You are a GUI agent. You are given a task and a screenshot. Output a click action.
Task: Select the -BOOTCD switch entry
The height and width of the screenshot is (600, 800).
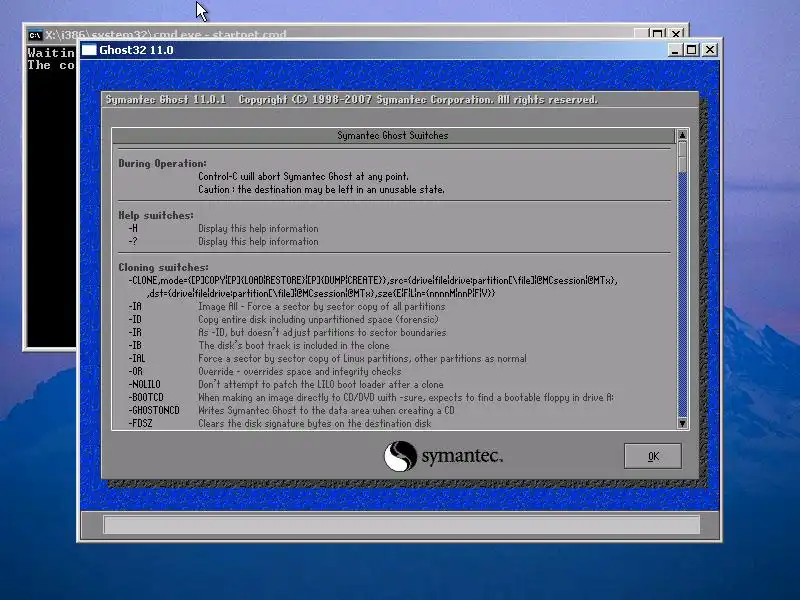click(146, 397)
